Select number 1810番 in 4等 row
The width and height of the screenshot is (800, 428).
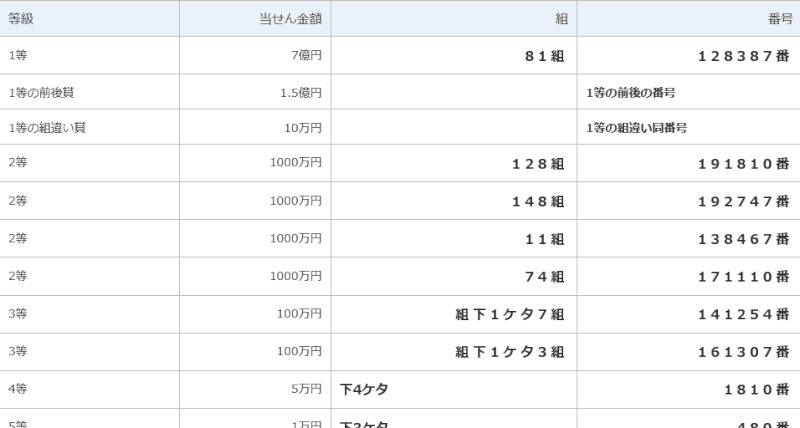757,390
